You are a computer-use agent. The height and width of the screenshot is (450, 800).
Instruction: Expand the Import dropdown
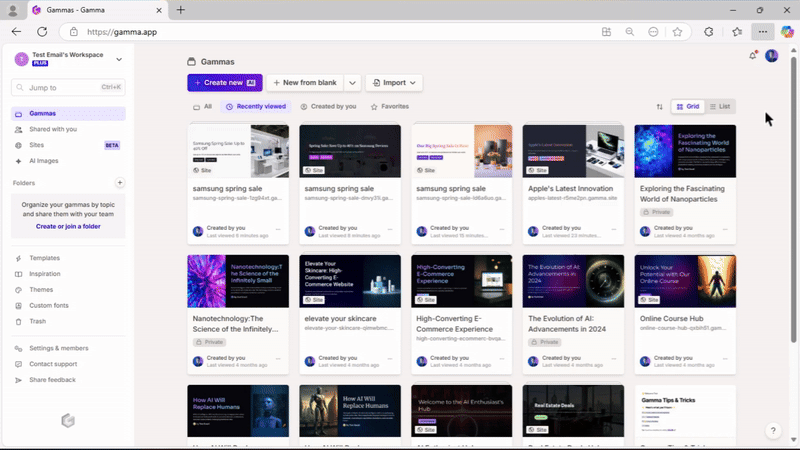click(393, 83)
